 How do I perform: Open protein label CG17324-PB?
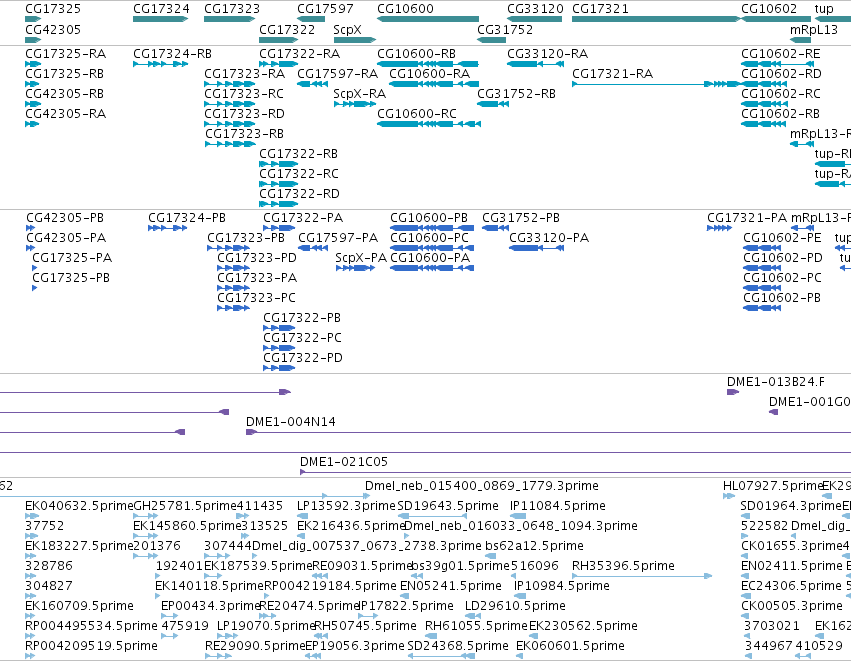pyautogui.click(x=187, y=218)
